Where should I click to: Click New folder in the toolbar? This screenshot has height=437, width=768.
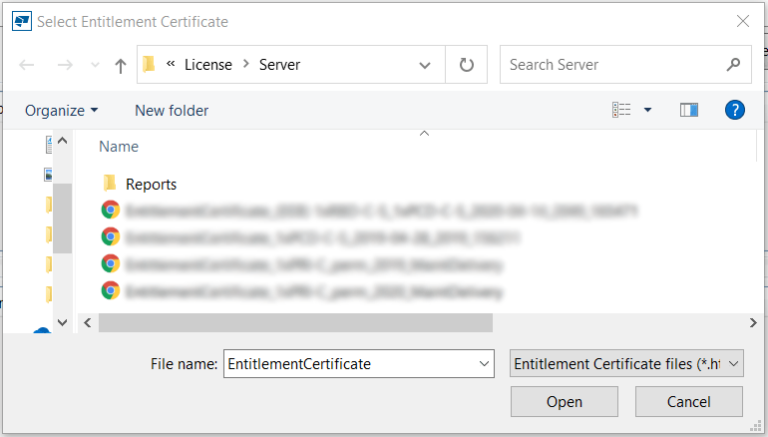[x=172, y=110]
